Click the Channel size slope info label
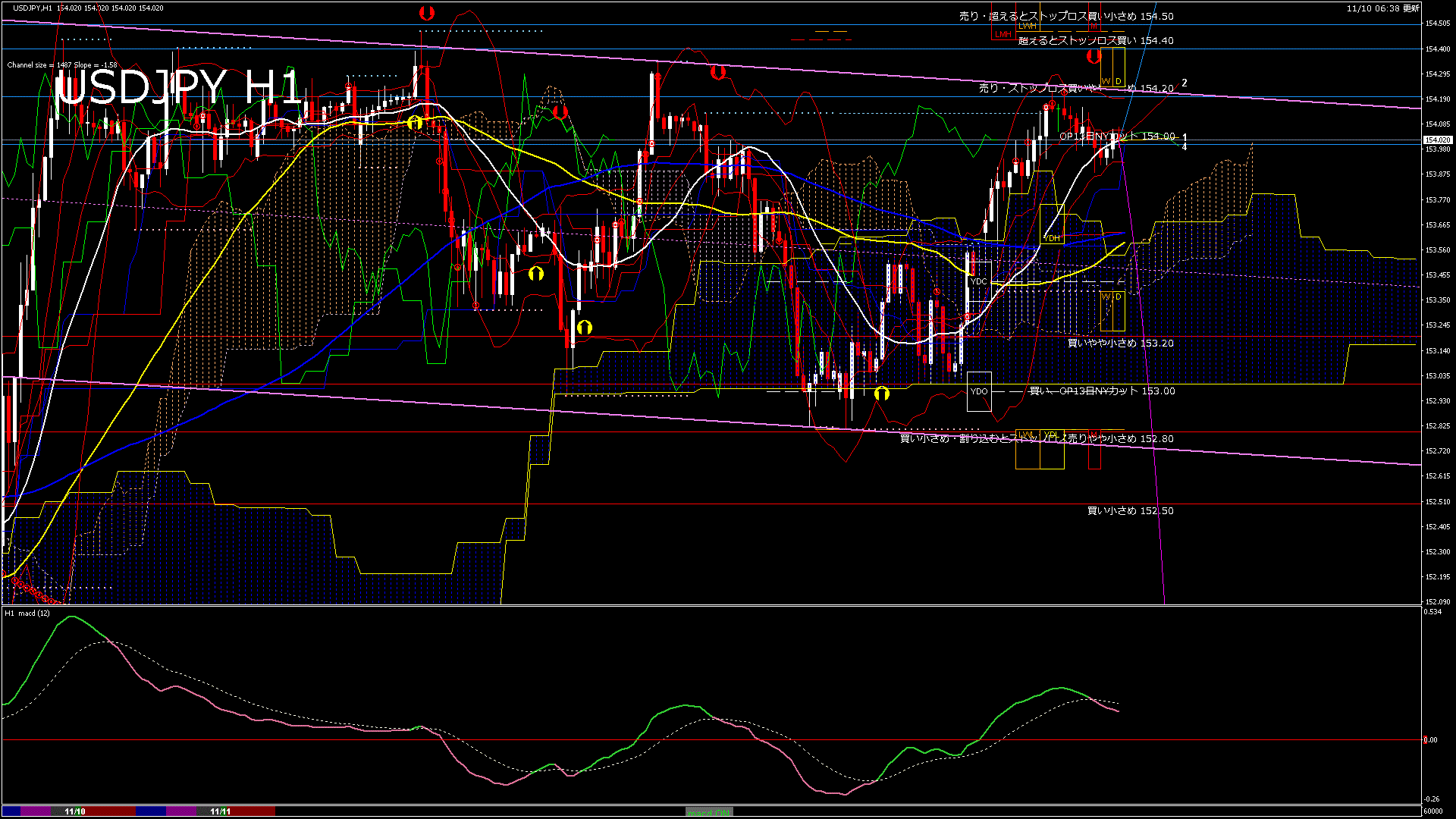1456x819 pixels. (62, 65)
